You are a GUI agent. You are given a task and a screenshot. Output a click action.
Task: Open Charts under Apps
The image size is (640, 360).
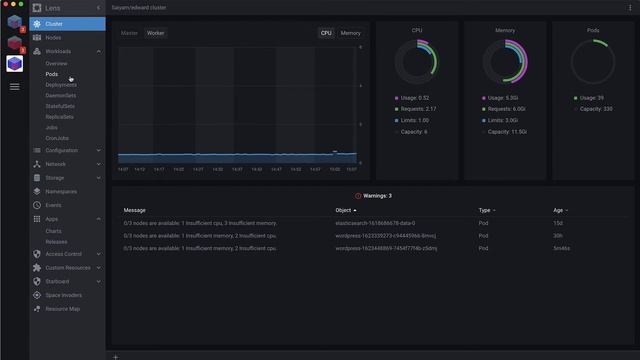pyautogui.click(x=53, y=231)
